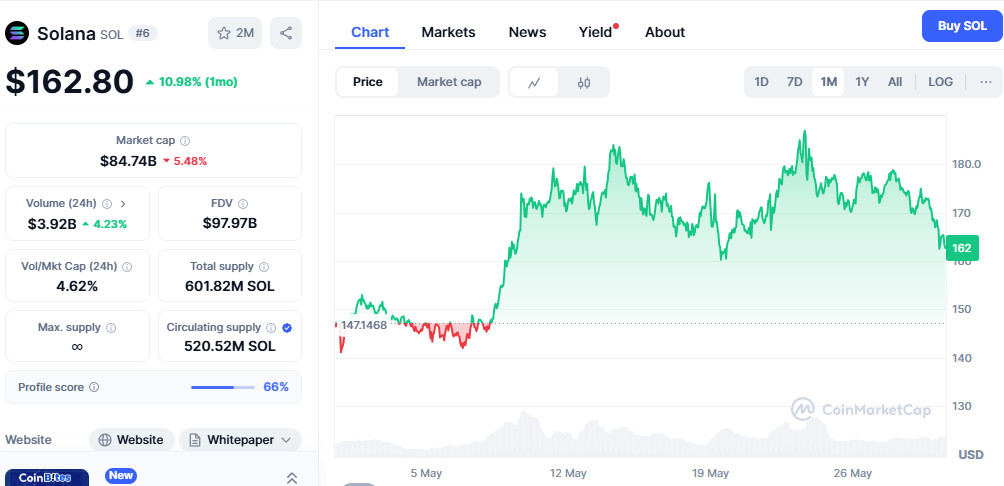Image resolution: width=1004 pixels, height=486 pixels.
Task: Click the 19 May date axis label
Action: (711, 473)
